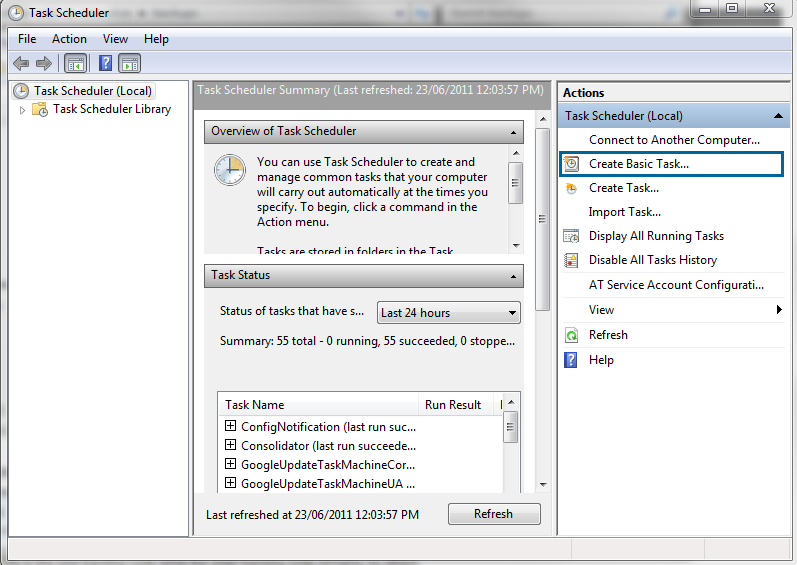Viewport: 797px width, 565px height.
Task: Click the Task Scheduler title bar clock icon
Action: tap(16, 13)
